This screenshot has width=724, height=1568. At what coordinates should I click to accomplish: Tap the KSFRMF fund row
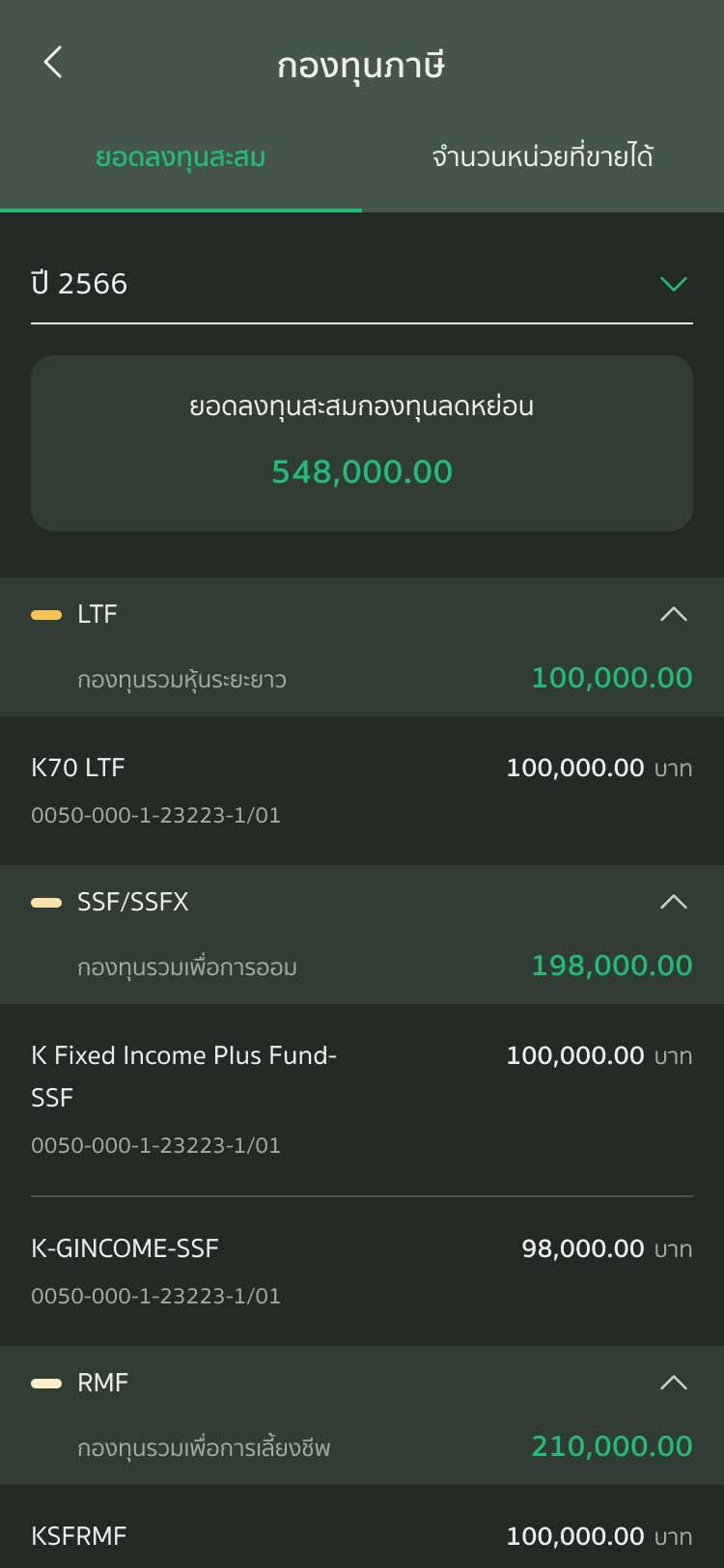[362, 1535]
